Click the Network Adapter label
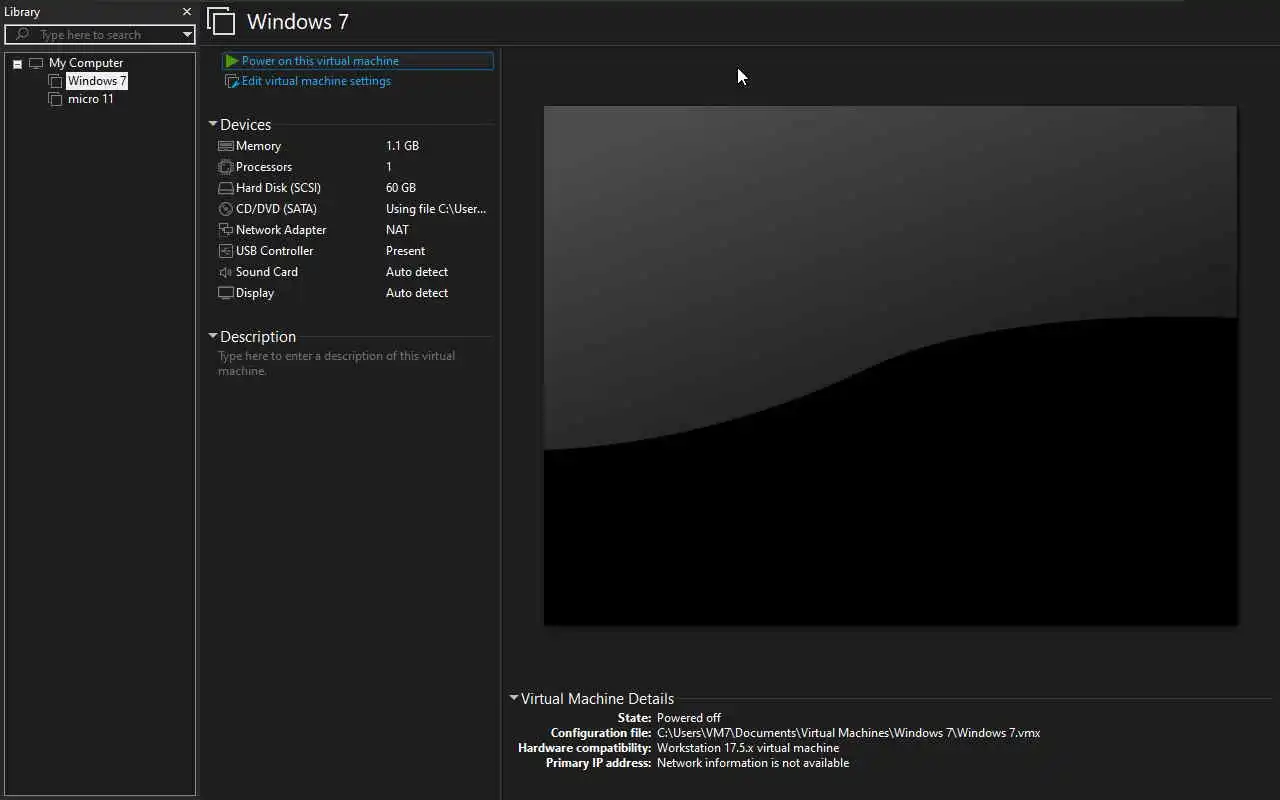The height and width of the screenshot is (800, 1280). tap(281, 230)
